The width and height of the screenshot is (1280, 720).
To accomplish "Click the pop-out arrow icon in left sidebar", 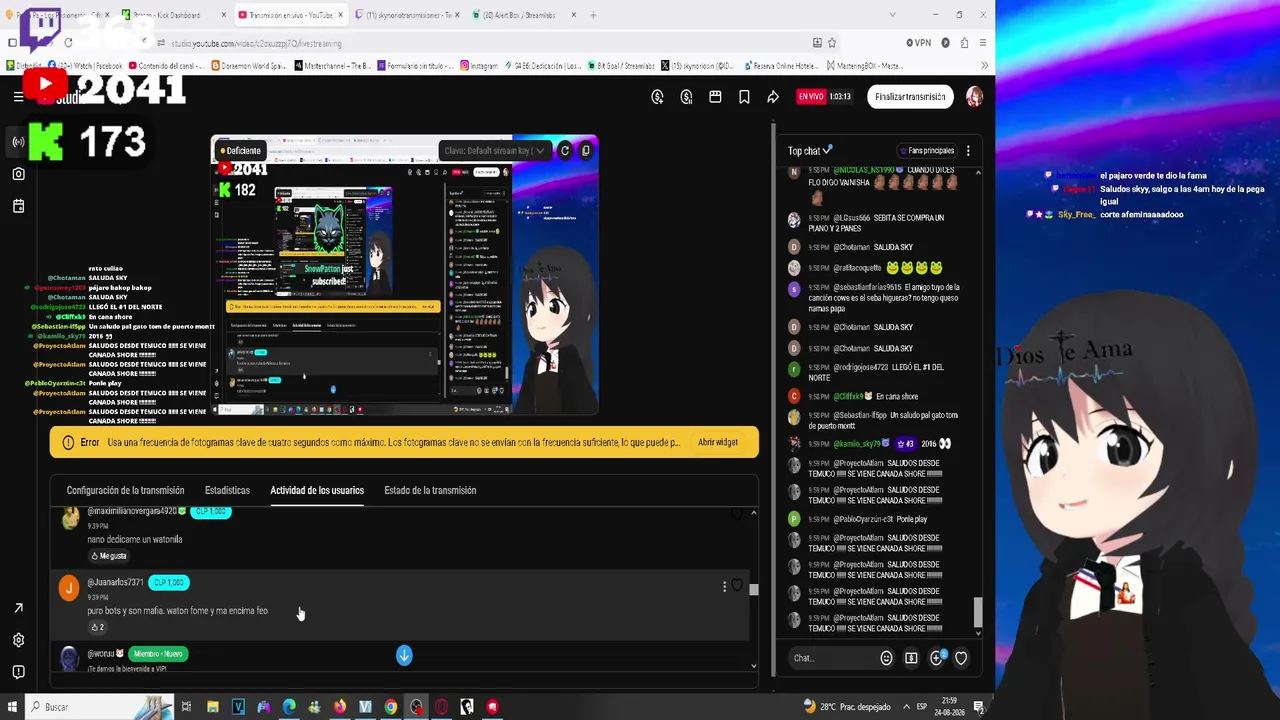I will coord(18,608).
